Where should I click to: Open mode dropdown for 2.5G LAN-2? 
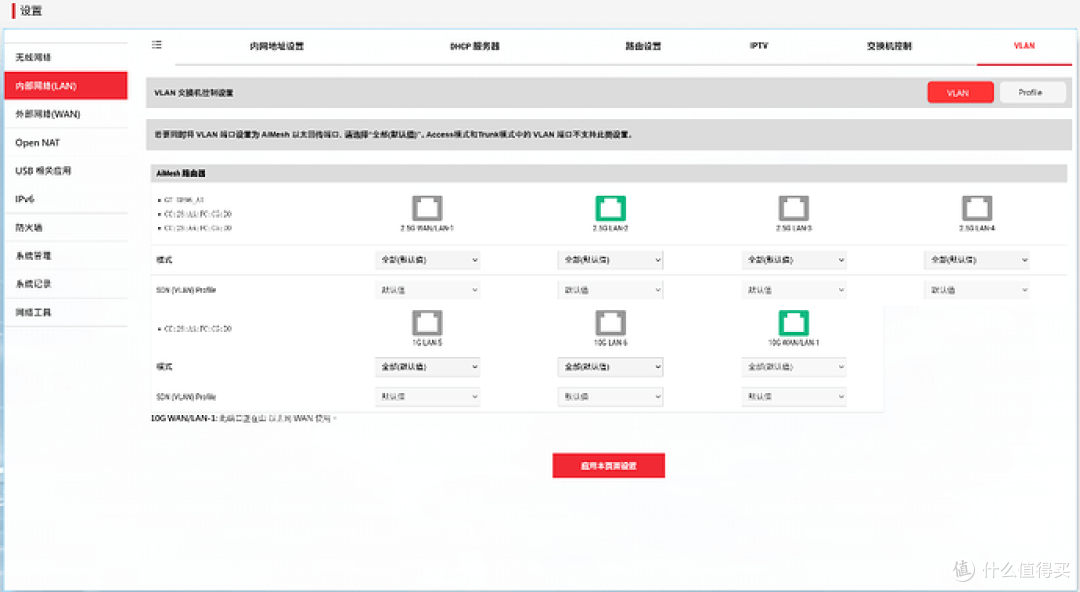(x=610, y=260)
